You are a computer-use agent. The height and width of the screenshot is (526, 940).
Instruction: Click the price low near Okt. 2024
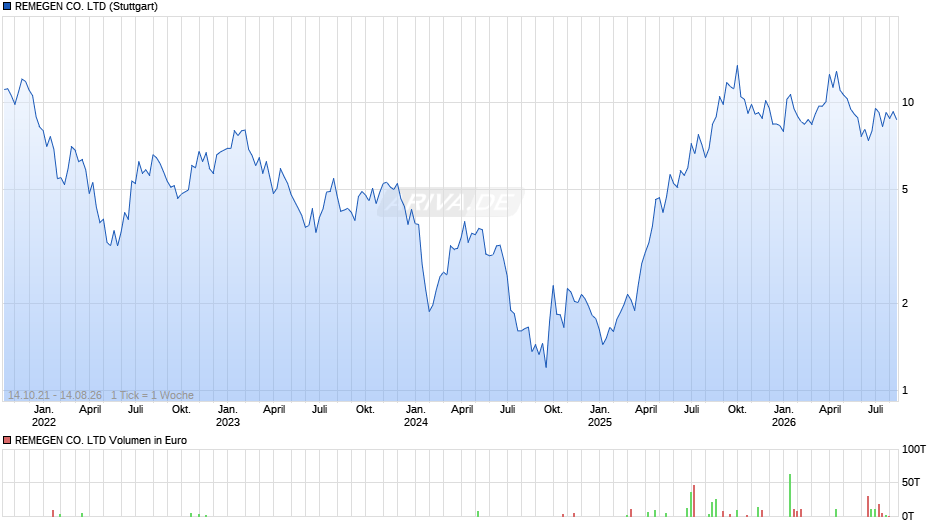pos(546,367)
